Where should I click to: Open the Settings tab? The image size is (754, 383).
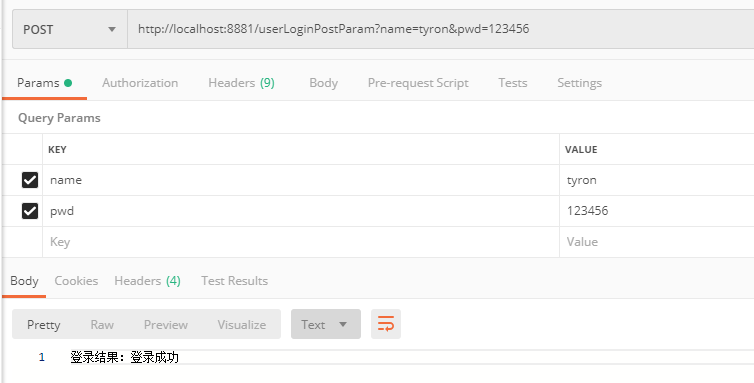pos(579,83)
